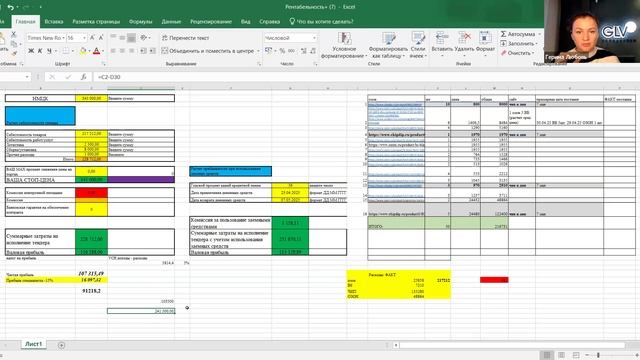Expand the Автосумма dropdown arrow
The image size is (640, 360).
coord(539,34)
